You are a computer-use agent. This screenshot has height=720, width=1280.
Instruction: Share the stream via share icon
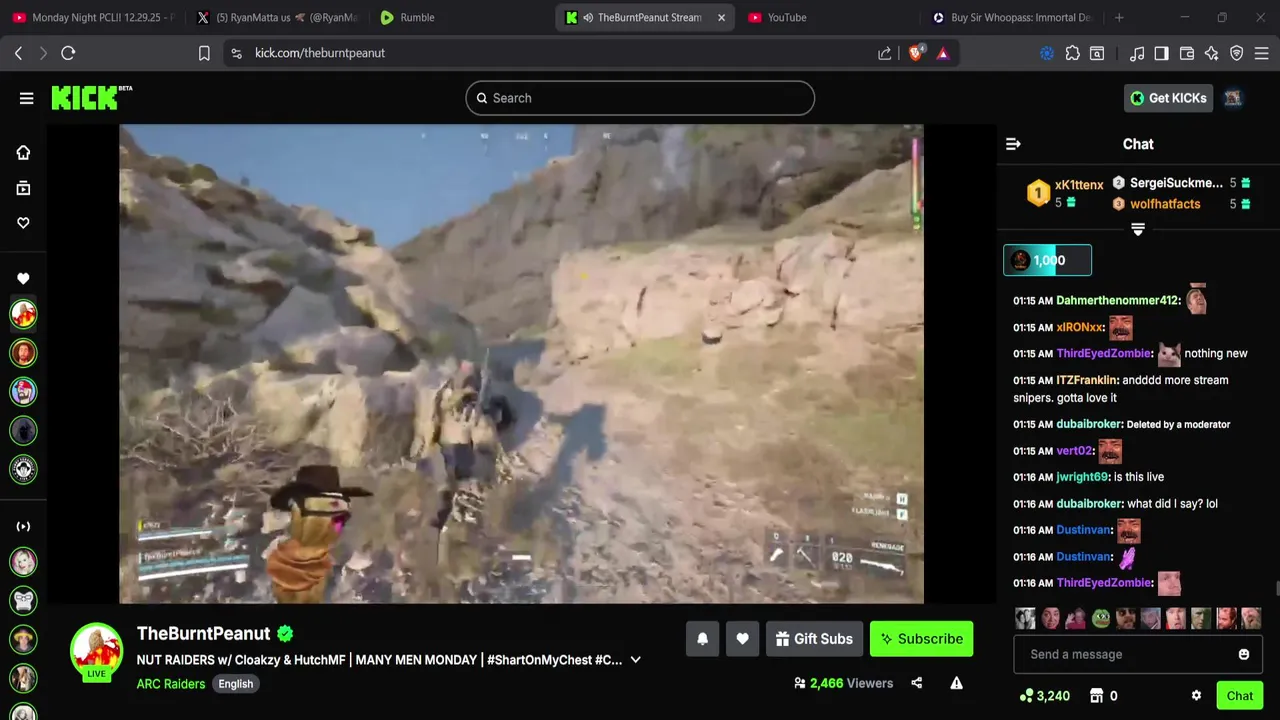(917, 683)
